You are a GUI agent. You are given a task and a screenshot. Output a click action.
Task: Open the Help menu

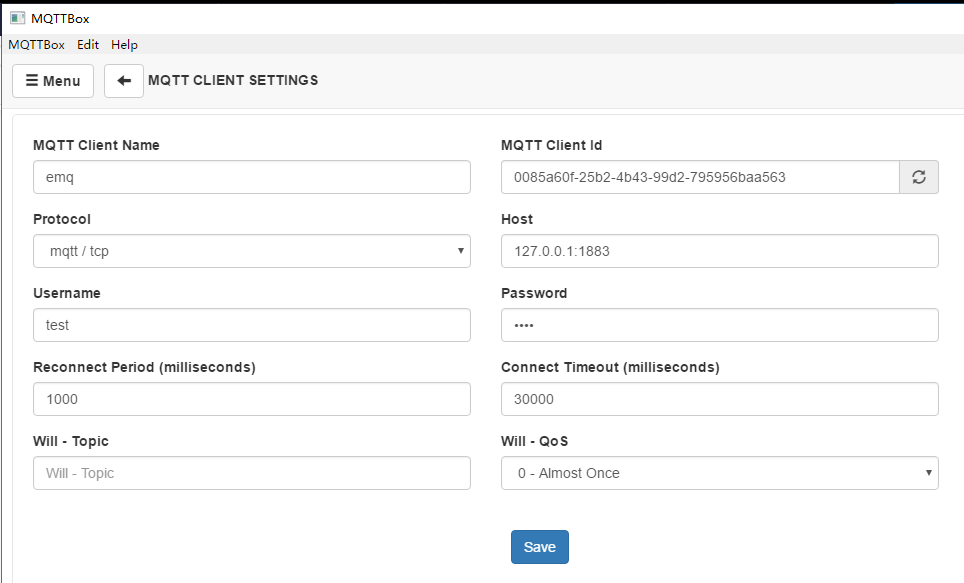pos(124,44)
